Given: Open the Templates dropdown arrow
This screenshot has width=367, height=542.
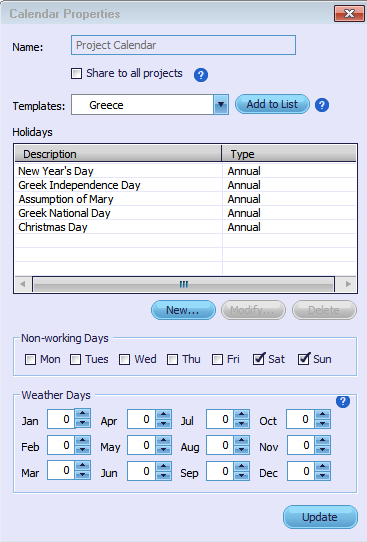Looking at the screenshot, I should click(221, 105).
